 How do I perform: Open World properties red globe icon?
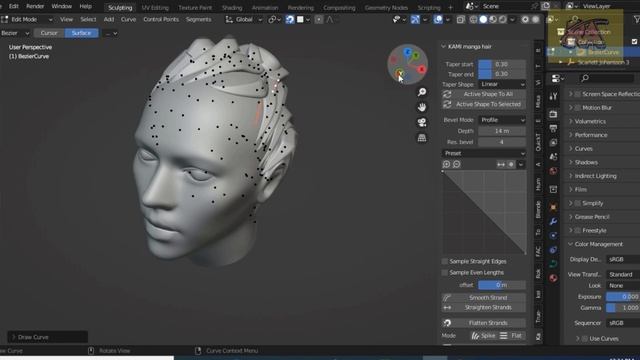pyautogui.click(x=553, y=171)
